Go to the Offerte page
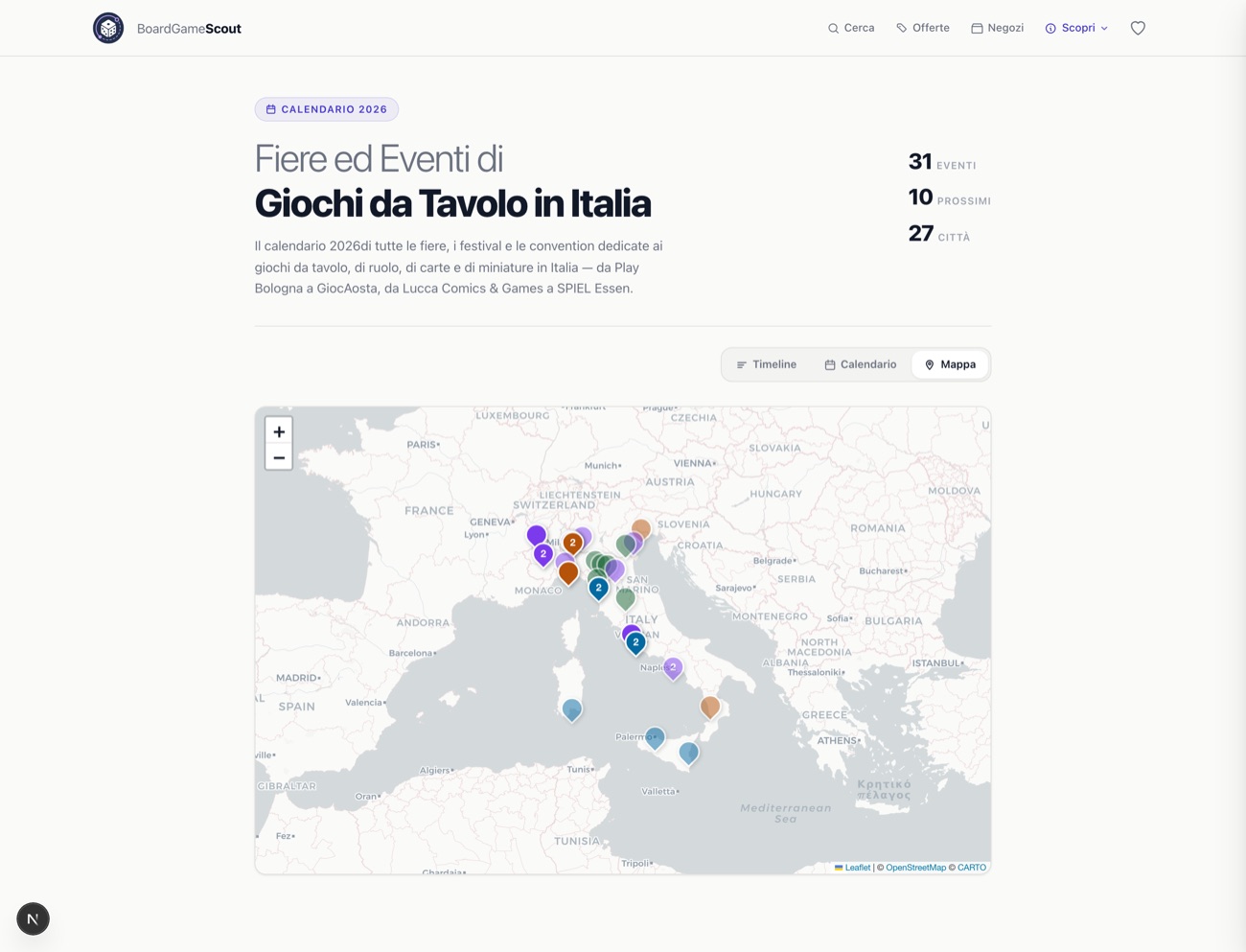1246x952 pixels. (923, 28)
